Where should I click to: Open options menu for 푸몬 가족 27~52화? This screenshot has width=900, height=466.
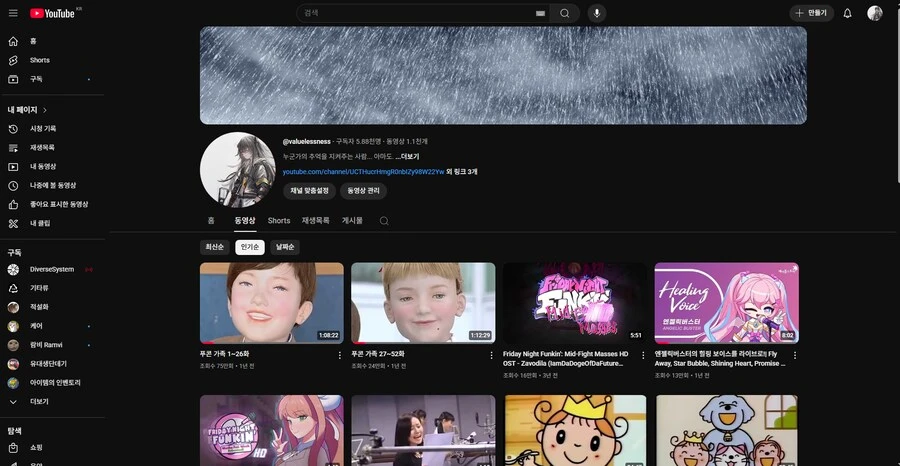(491, 355)
